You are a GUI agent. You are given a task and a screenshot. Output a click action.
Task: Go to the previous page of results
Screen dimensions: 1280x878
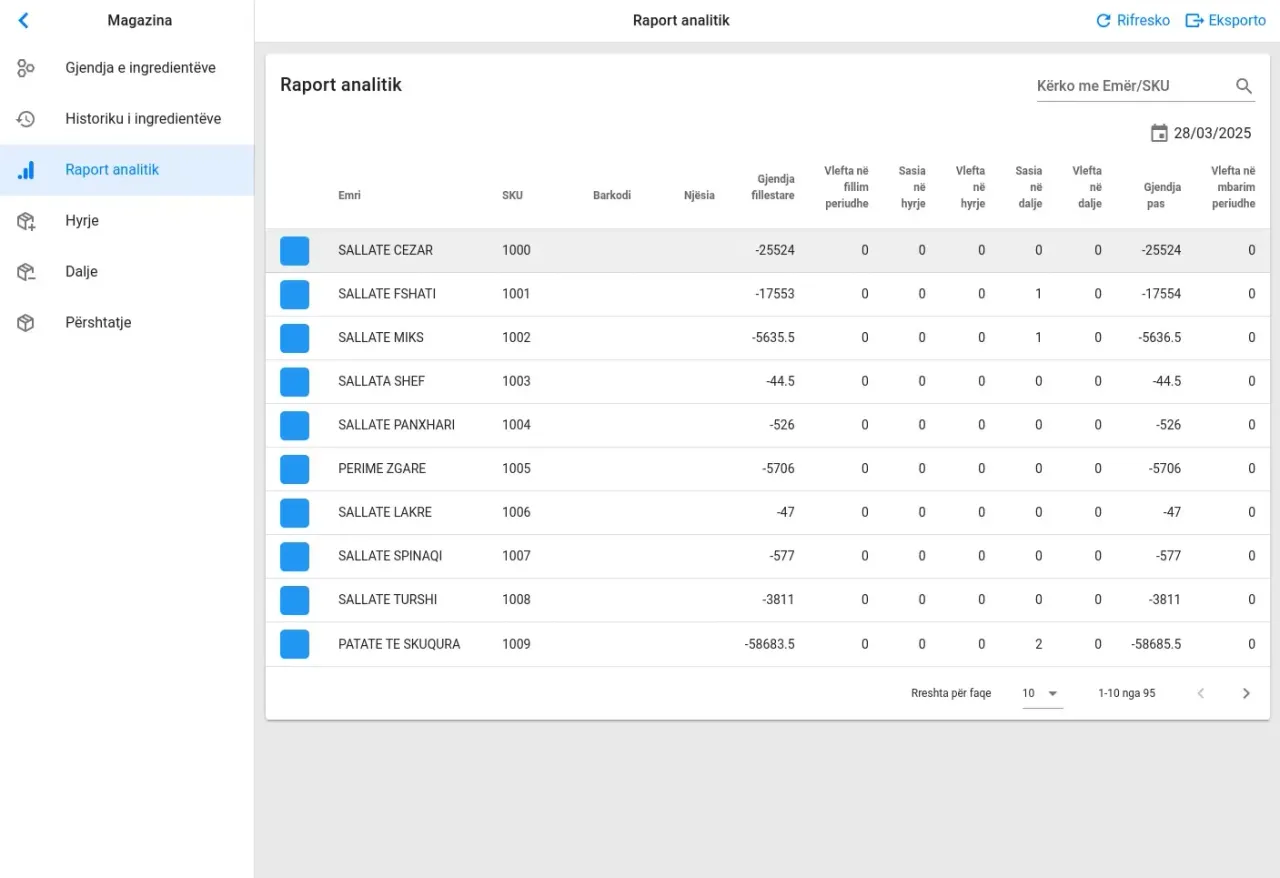[x=1201, y=693]
